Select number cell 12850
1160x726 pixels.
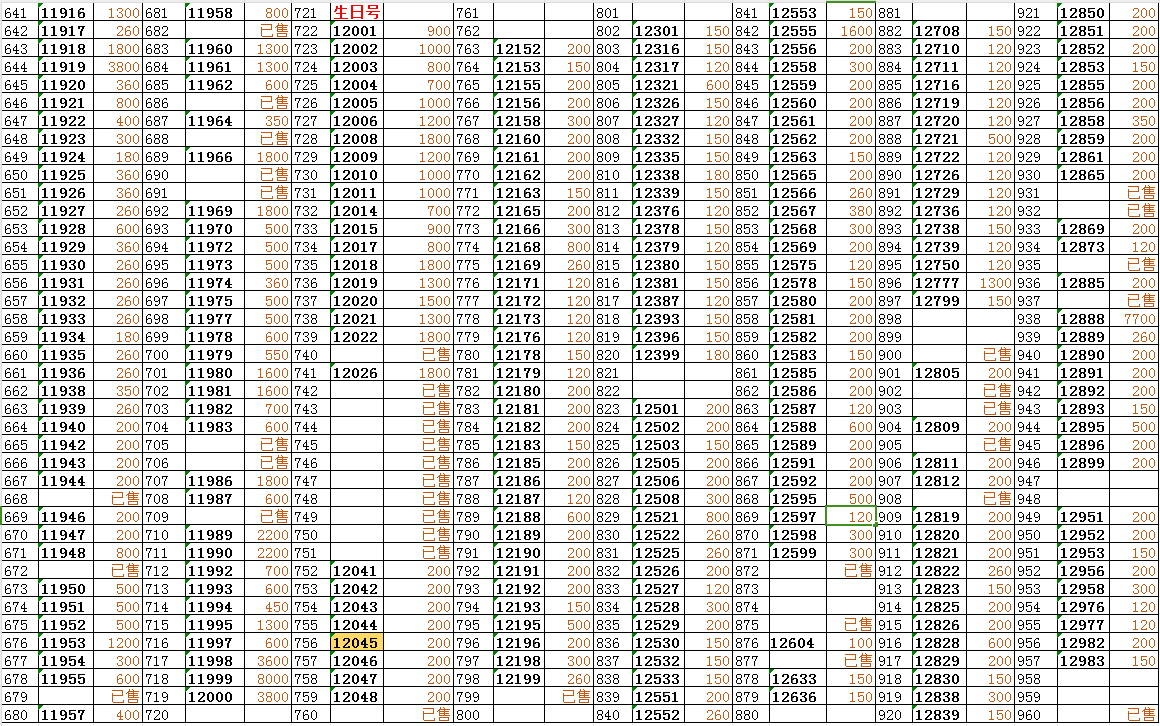tap(1082, 13)
